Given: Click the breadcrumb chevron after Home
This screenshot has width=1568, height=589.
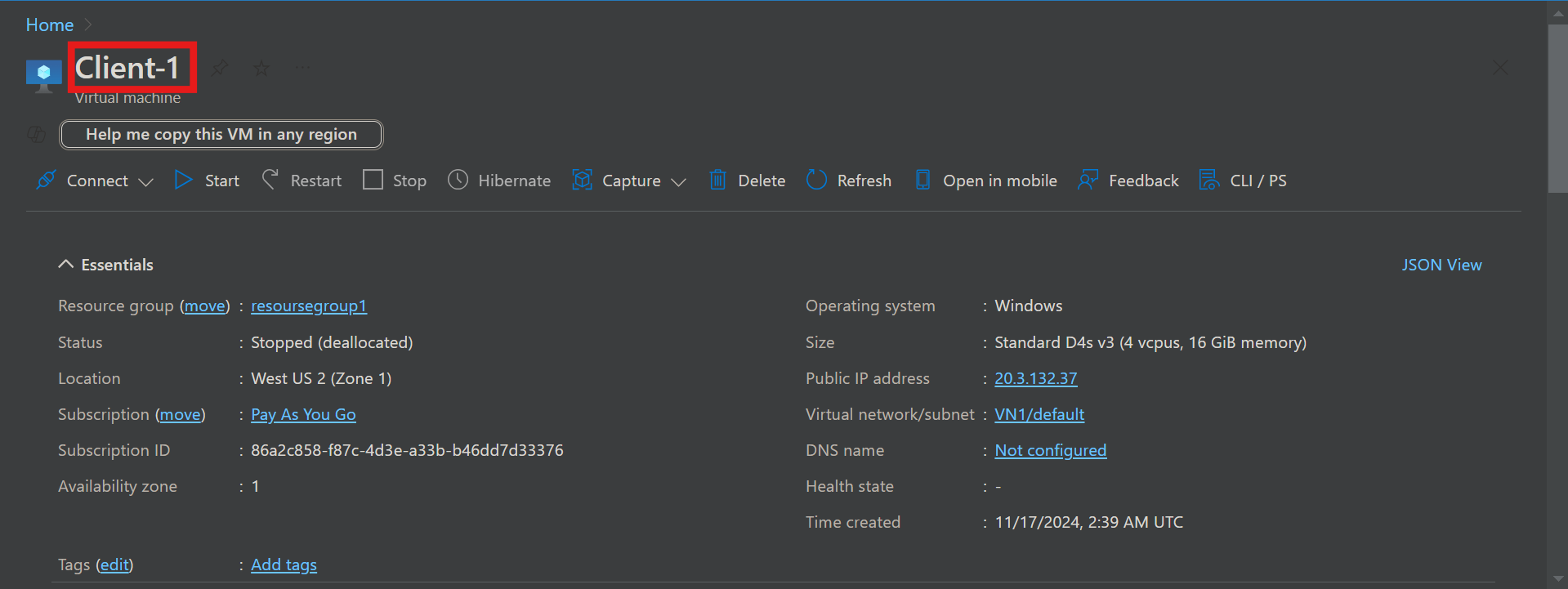Looking at the screenshot, I should 89,25.
